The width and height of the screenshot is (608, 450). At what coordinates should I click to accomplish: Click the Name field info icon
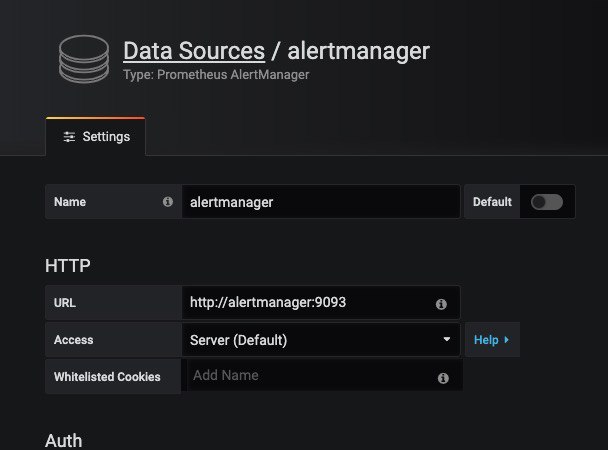click(168, 202)
